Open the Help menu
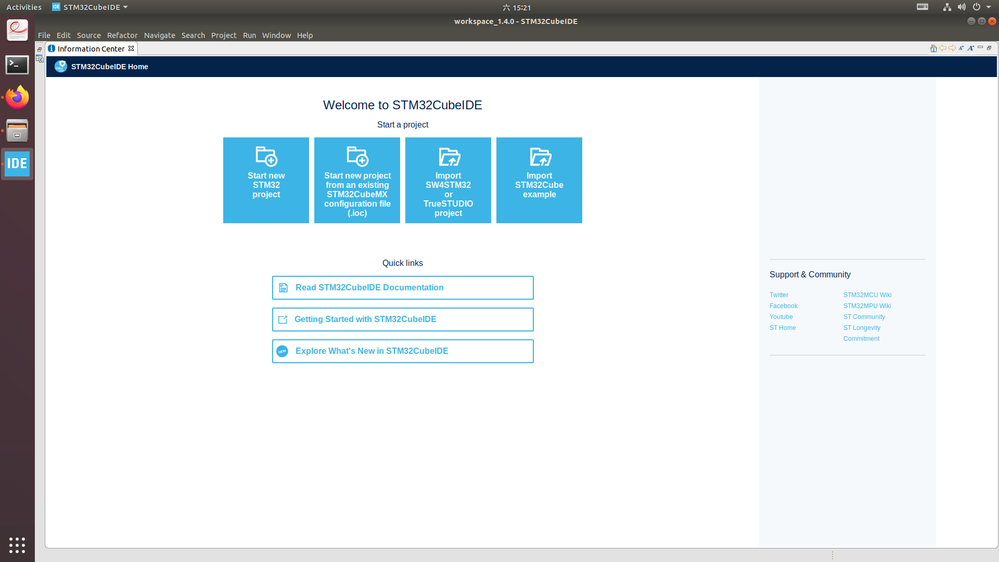This screenshot has height=562, width=999. [305, 35]
